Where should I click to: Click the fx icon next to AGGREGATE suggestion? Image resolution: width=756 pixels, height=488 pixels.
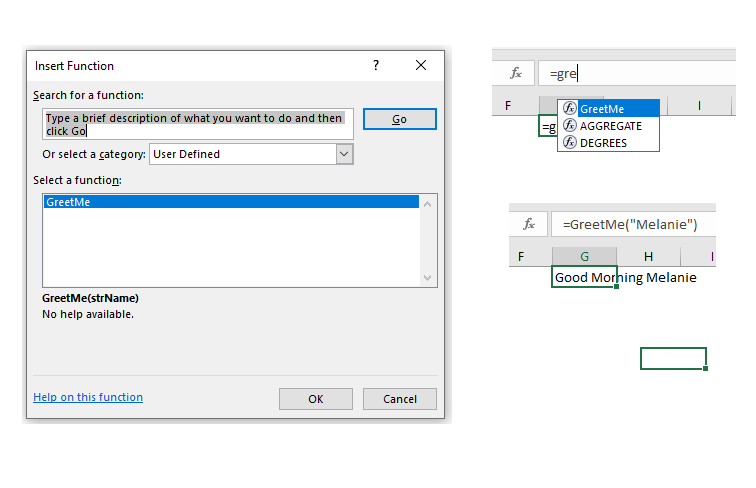click(570, 126)
